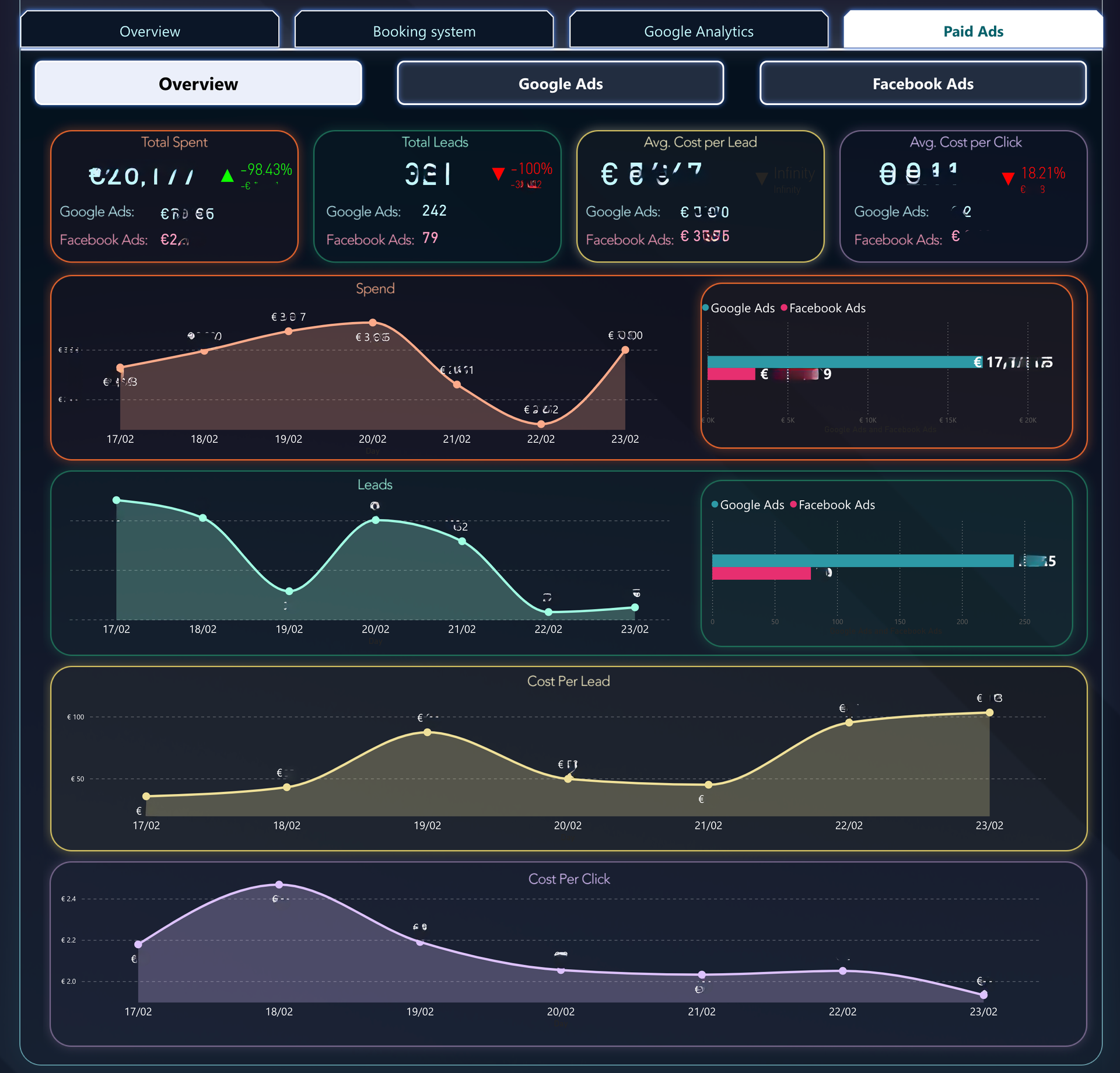Click the 150 axis label in Leads bar chart
The height and width of the screenshot is (1073, 1120).
coord(900,621)
